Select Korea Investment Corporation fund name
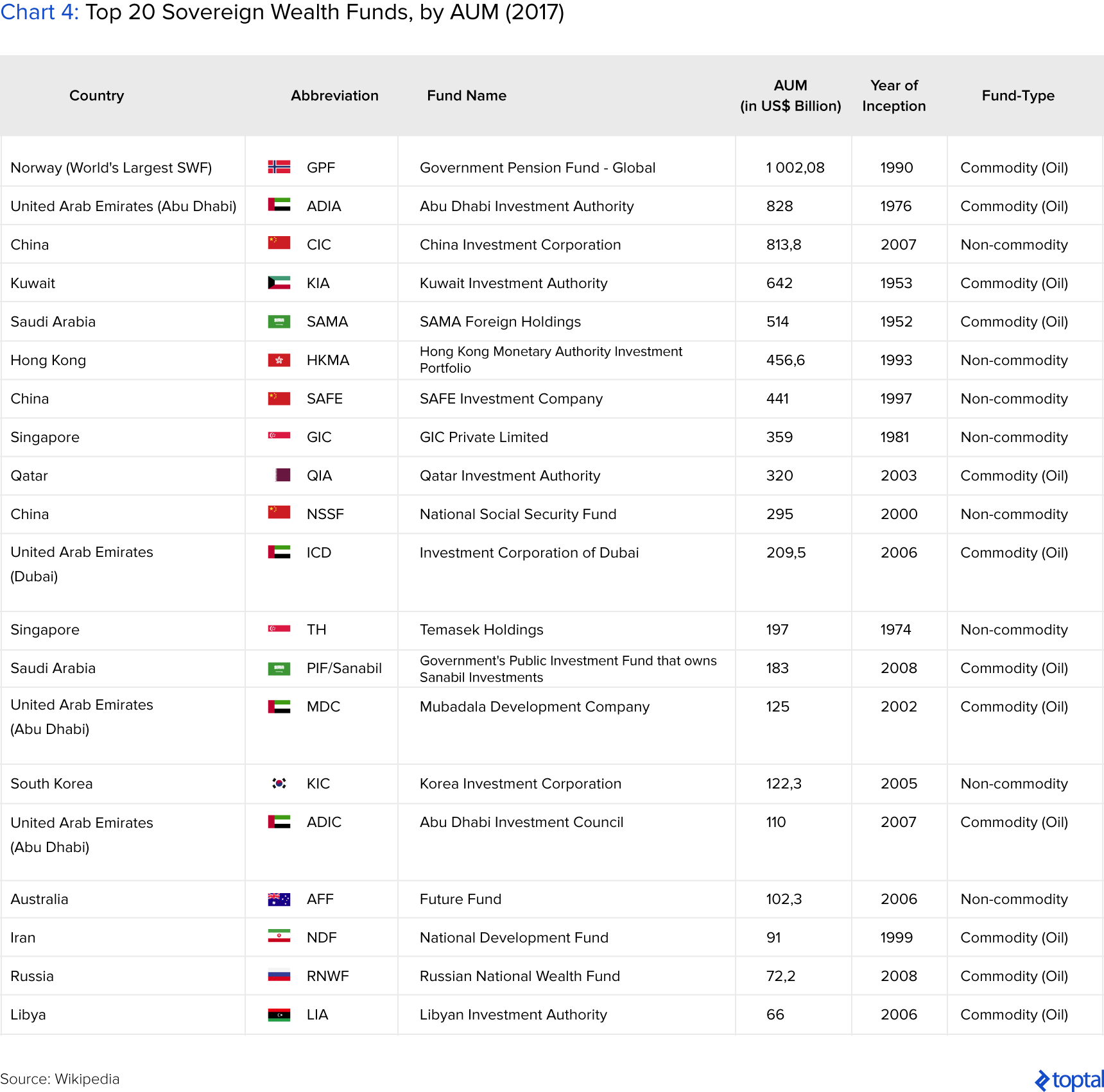This screenshot has width=1104, height=1092. tap(520, 783)
